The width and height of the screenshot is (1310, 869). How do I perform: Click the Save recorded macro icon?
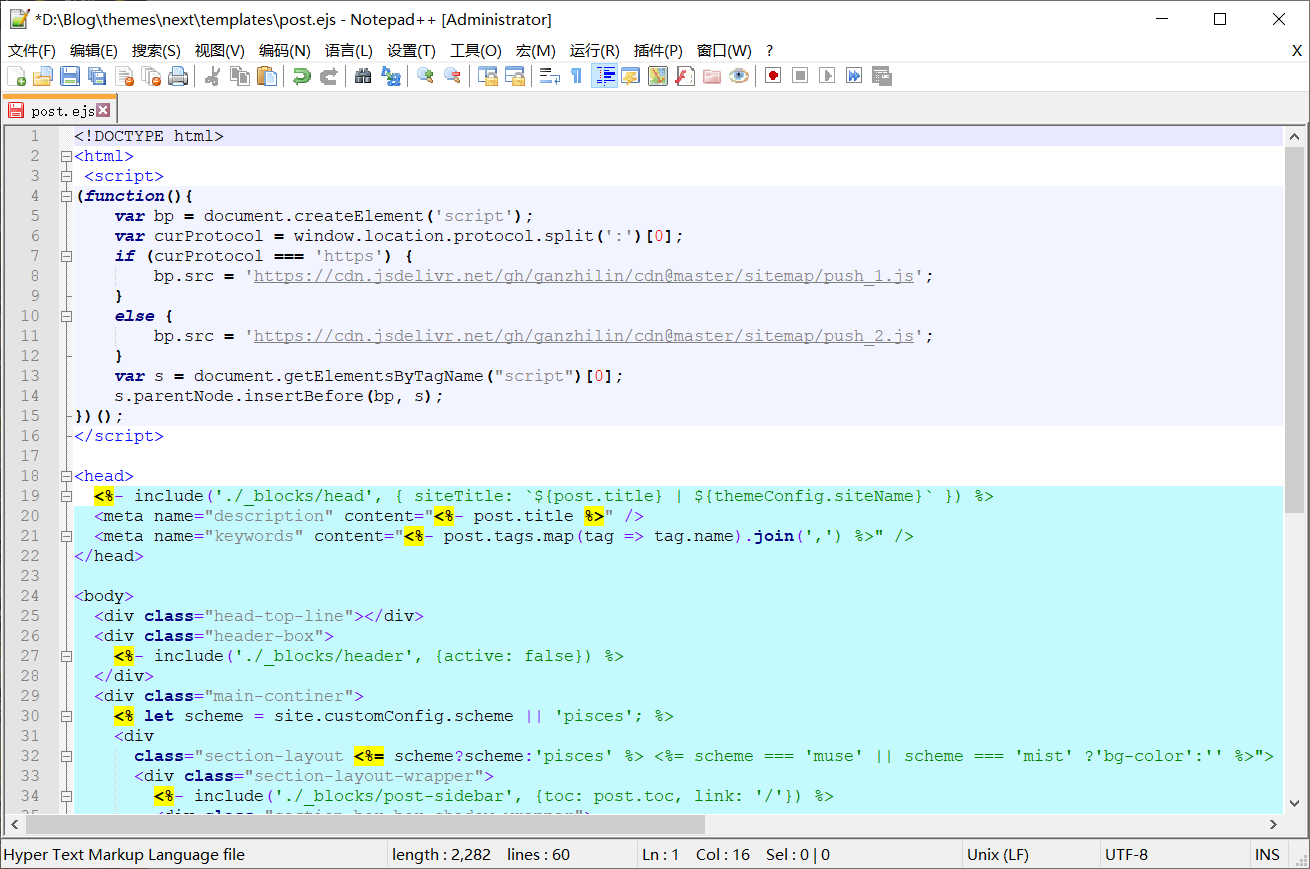coord(881,76)
